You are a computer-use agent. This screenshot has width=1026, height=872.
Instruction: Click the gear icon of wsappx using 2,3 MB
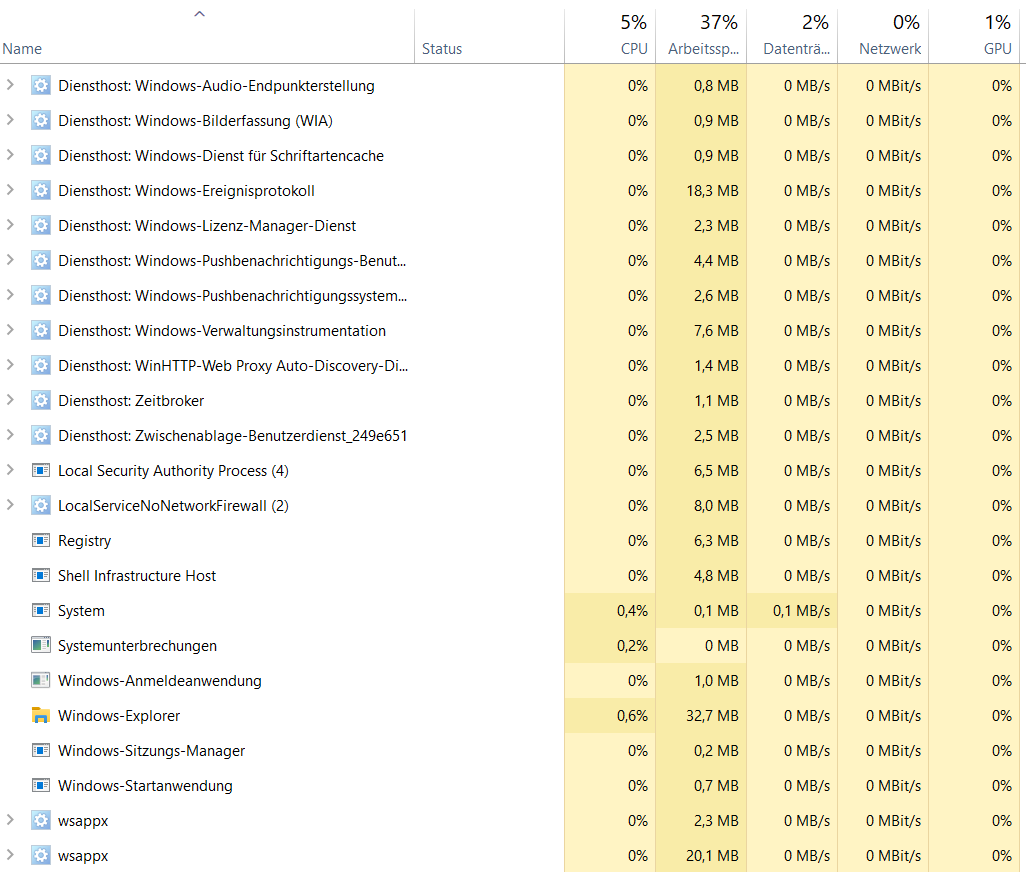click(41, 820)
